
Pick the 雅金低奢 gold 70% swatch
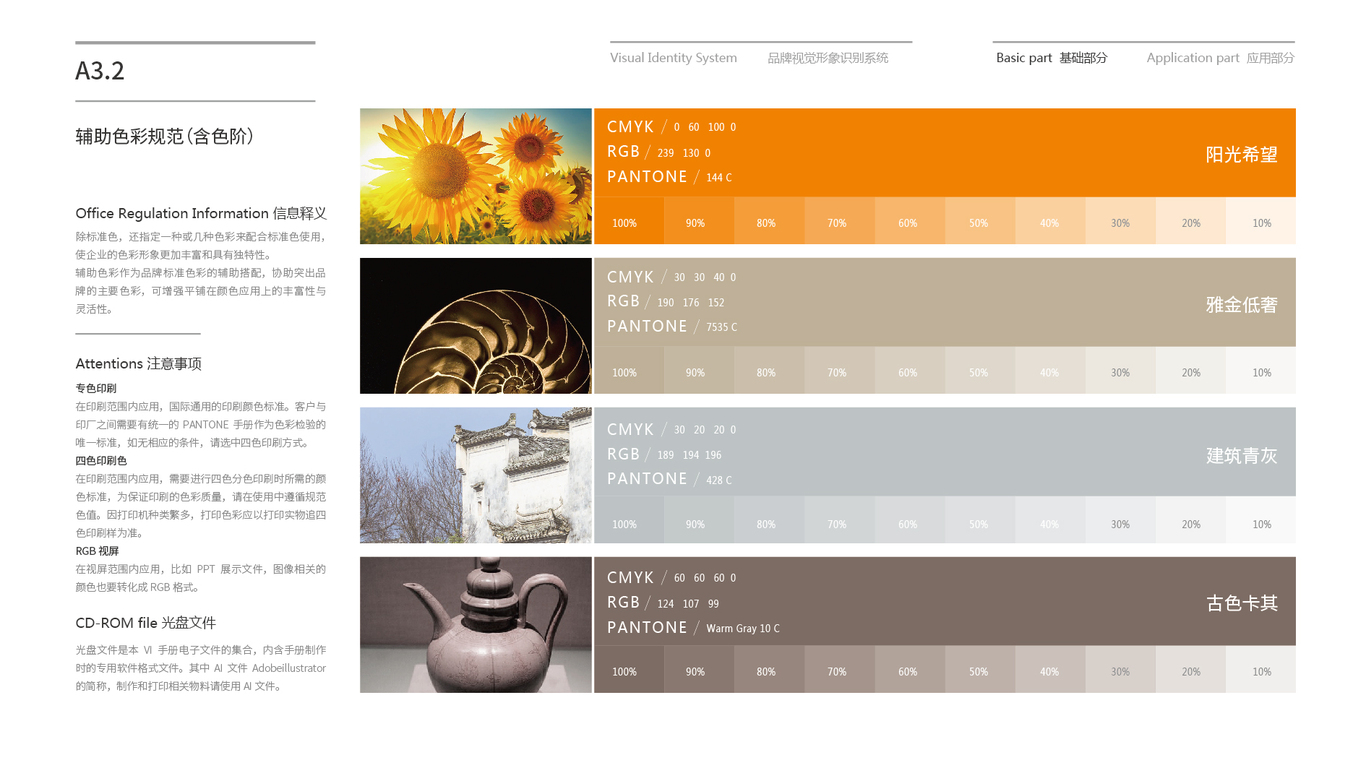click(840, 371)
